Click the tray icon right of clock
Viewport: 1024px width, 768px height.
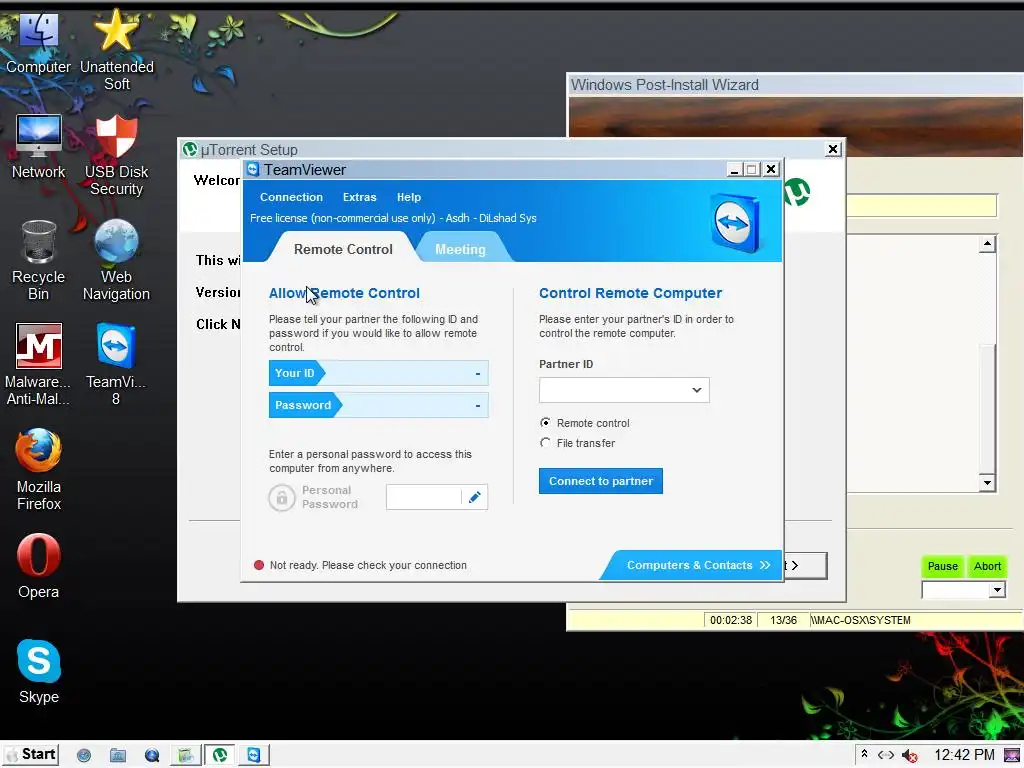(1012, 755)
